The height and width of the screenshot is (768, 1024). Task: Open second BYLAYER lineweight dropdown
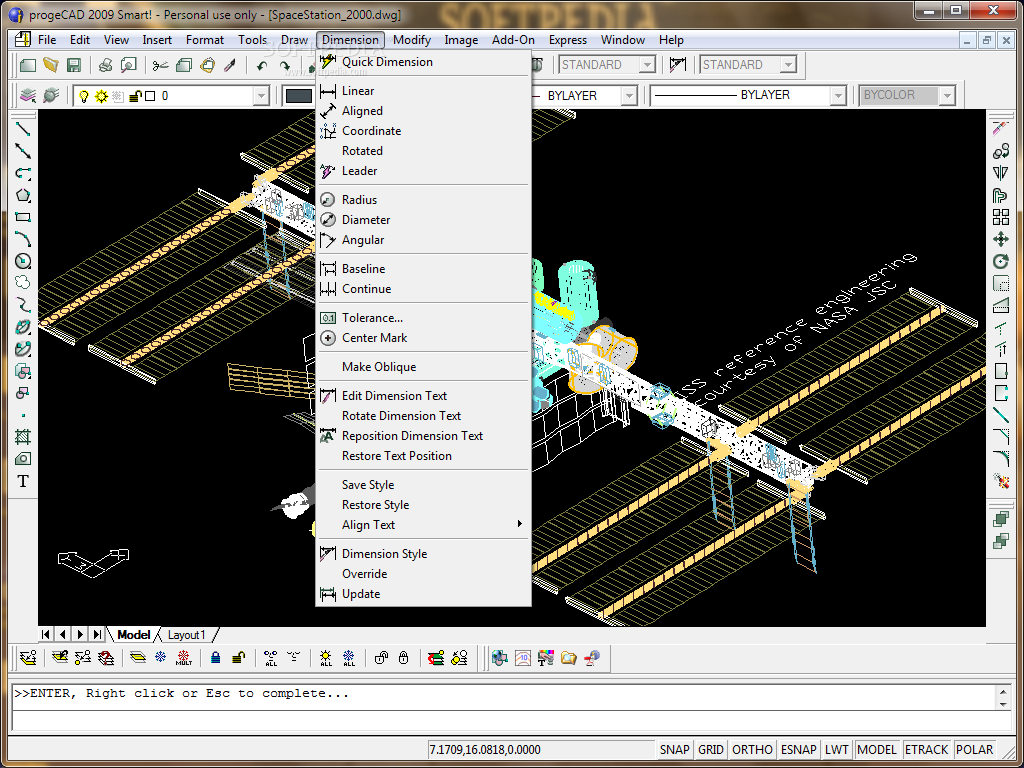(x=838, y=96)
